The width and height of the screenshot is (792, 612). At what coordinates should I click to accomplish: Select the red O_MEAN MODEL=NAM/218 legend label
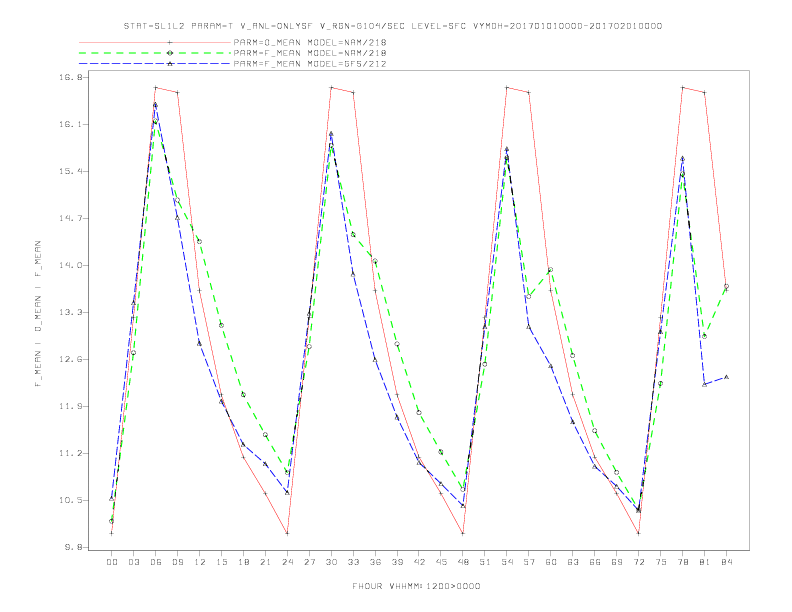point(310,42)
